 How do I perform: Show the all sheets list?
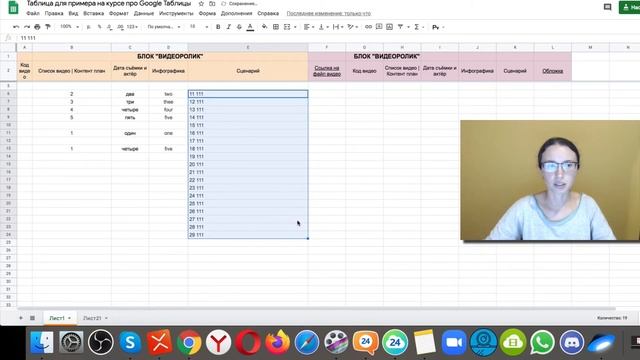[32, 318]
